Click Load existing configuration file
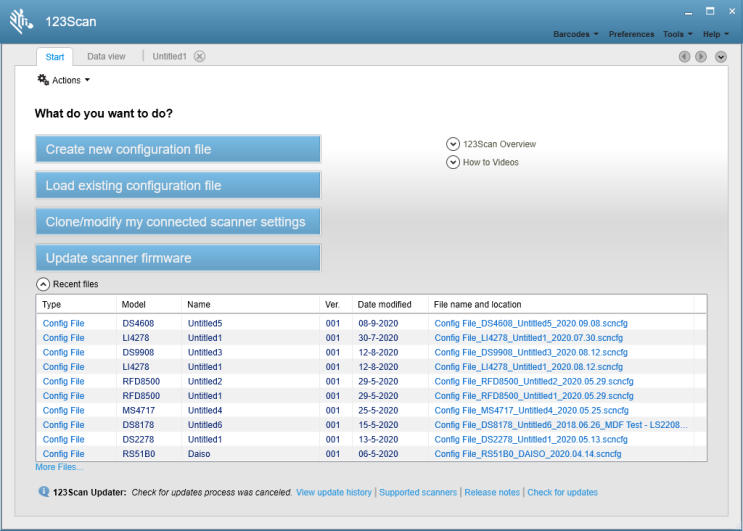 (178, 186)
